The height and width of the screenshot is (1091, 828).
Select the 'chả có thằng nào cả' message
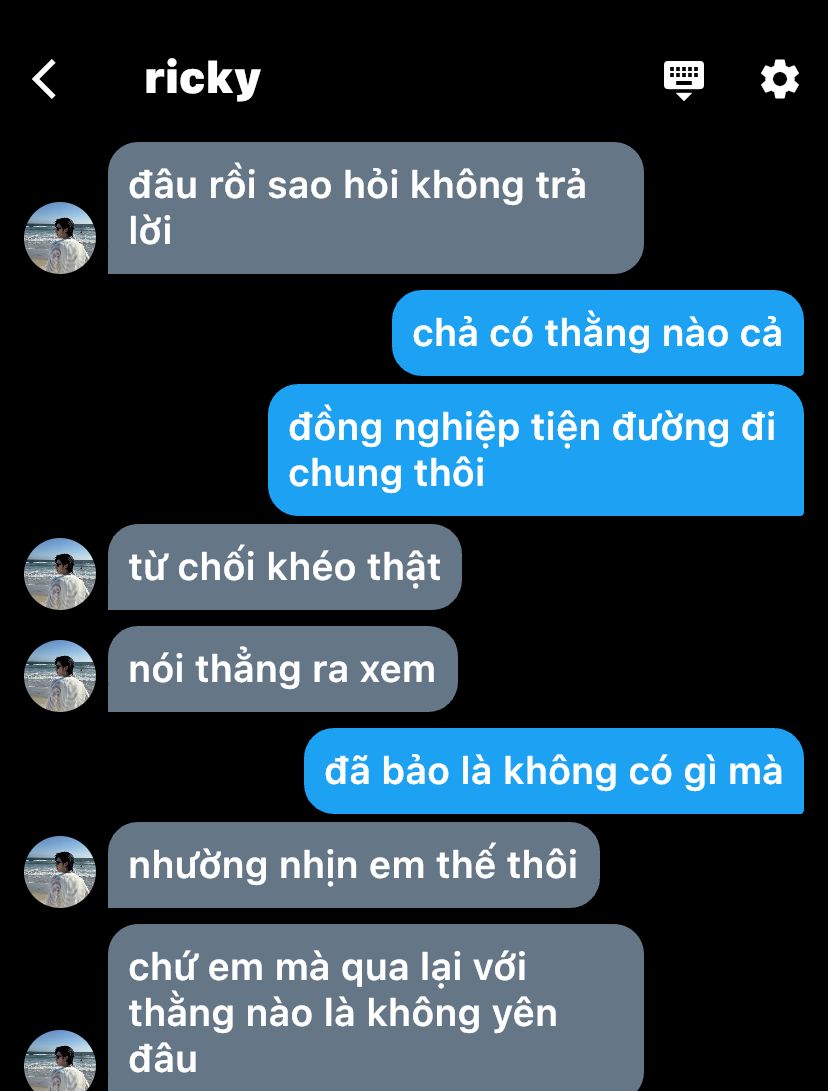click(598, 333)
